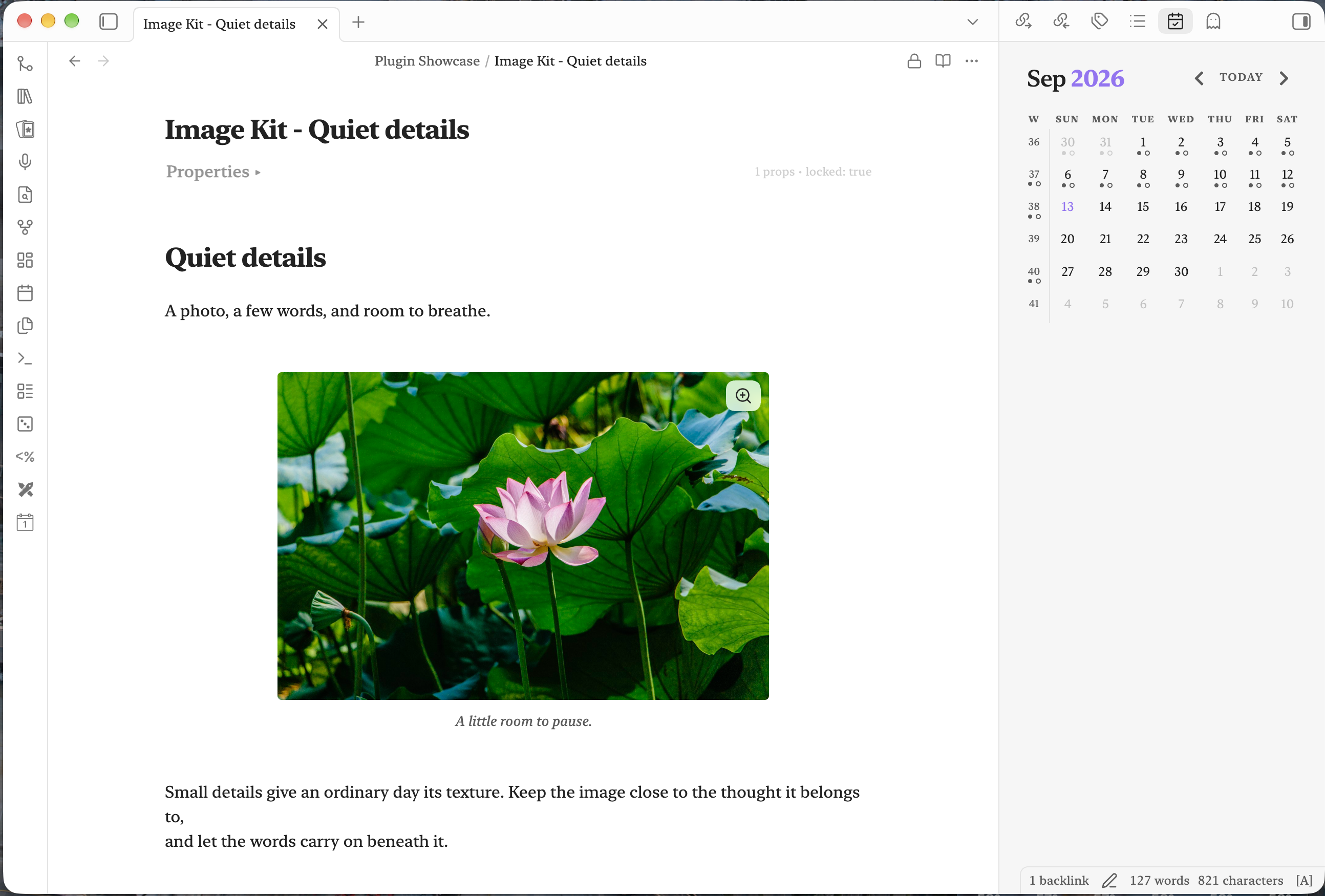Toggle the right sidebar
Viewport: 1325px width, 896px height.
point(1301,22)
